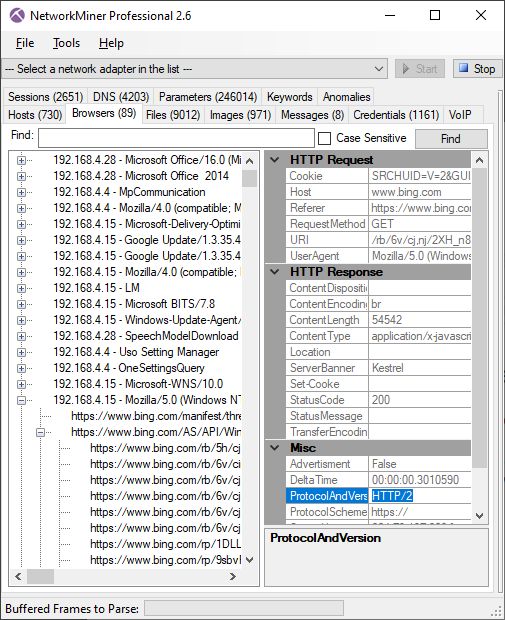Image resolution: width=505 pixels, height=620 pixels.
Task: Select the bing.com/rp/1DLL URL entry
Action: pos(165,544)
